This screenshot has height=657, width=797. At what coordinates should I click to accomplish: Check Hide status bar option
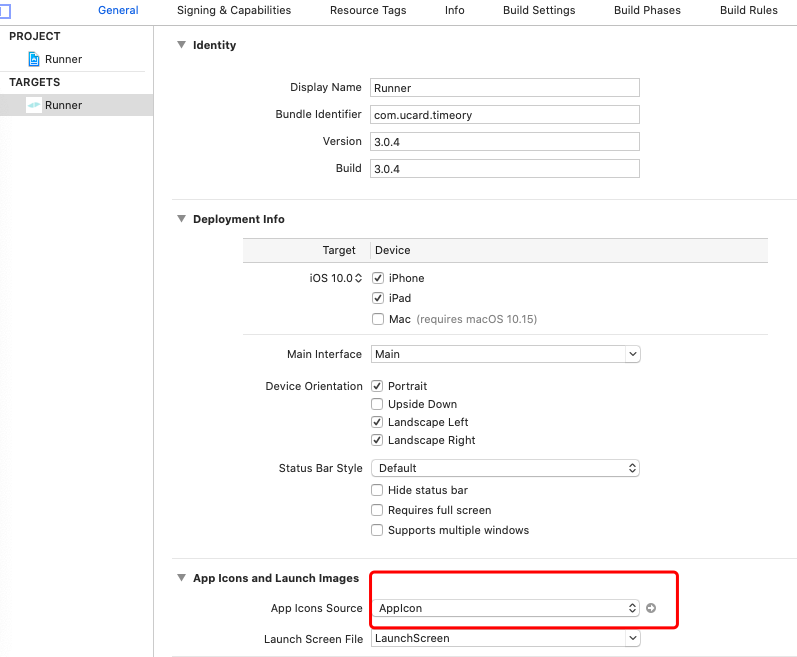tap(377, 490)
